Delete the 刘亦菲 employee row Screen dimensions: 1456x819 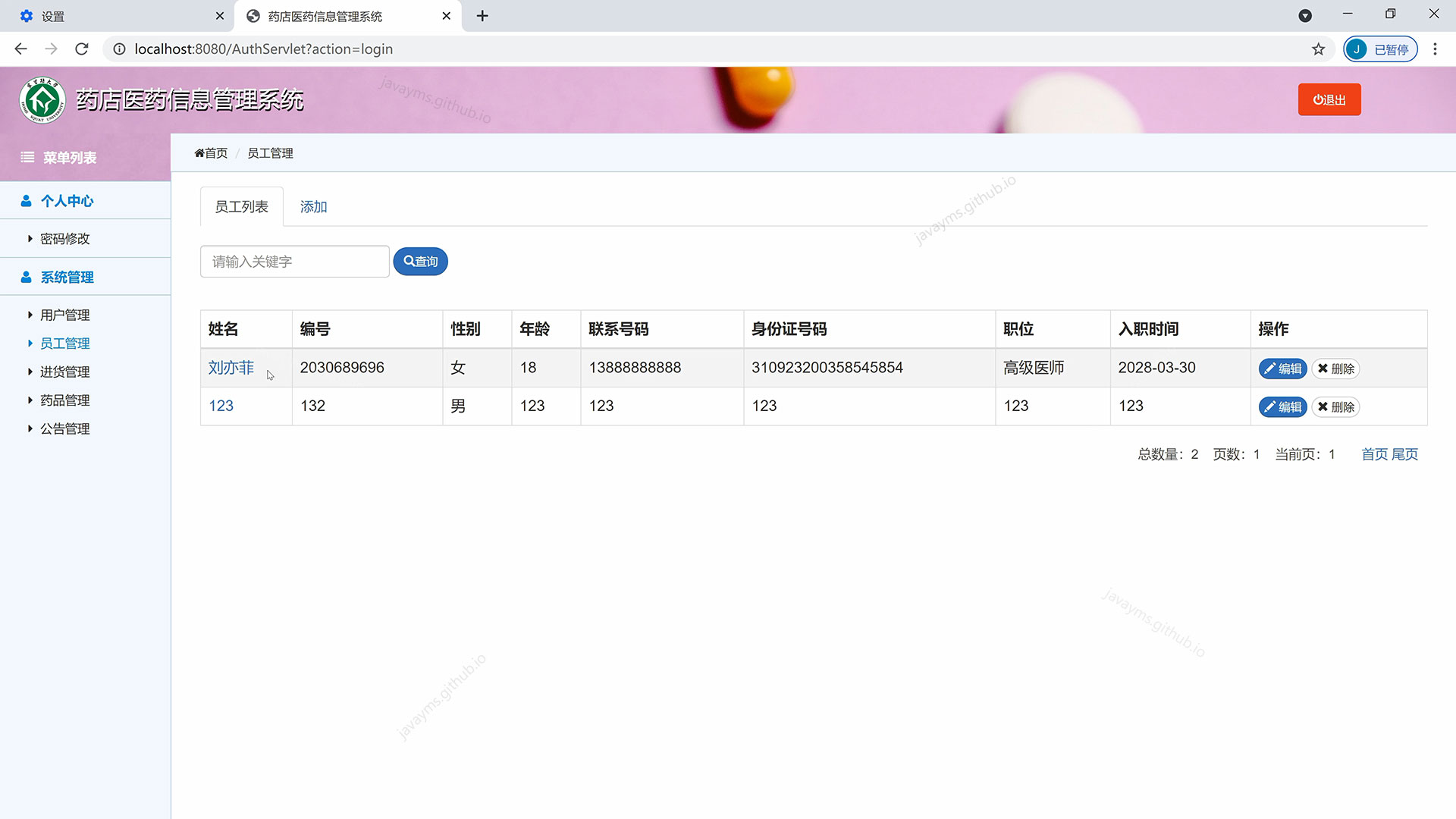1335,369
